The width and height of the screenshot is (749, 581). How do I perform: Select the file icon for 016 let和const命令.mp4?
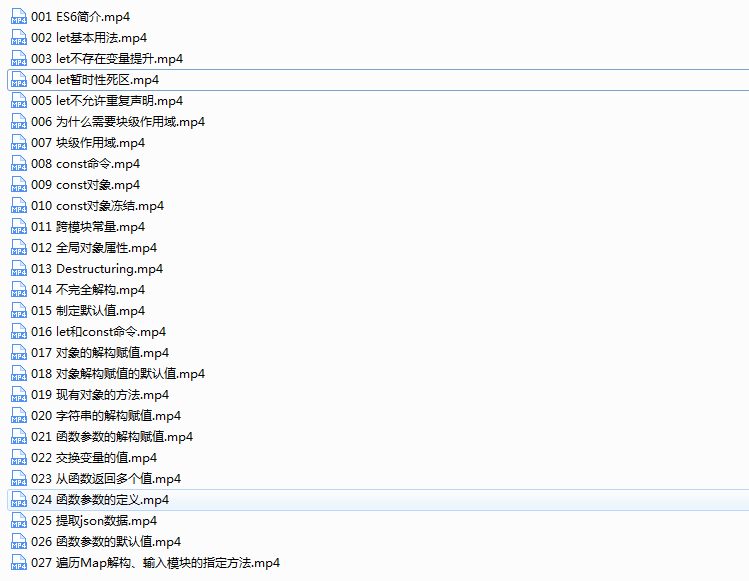click(x=18, y=332)
